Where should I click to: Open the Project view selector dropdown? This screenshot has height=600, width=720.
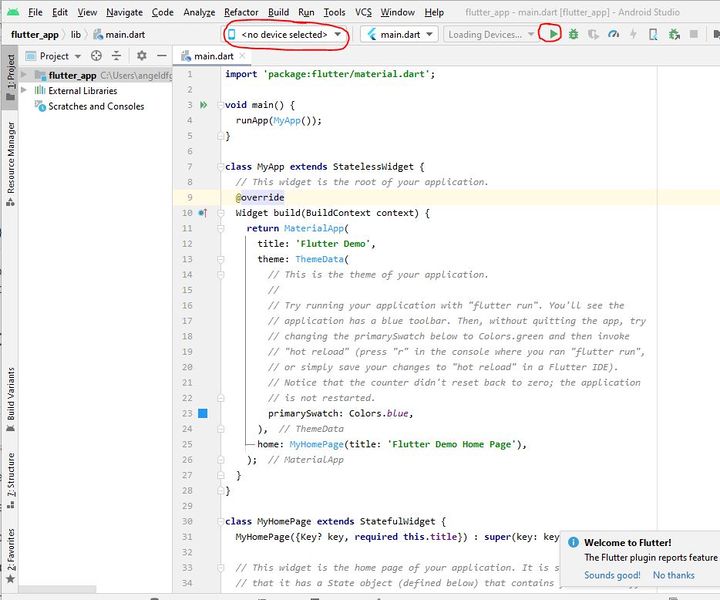tap(53, 56)
